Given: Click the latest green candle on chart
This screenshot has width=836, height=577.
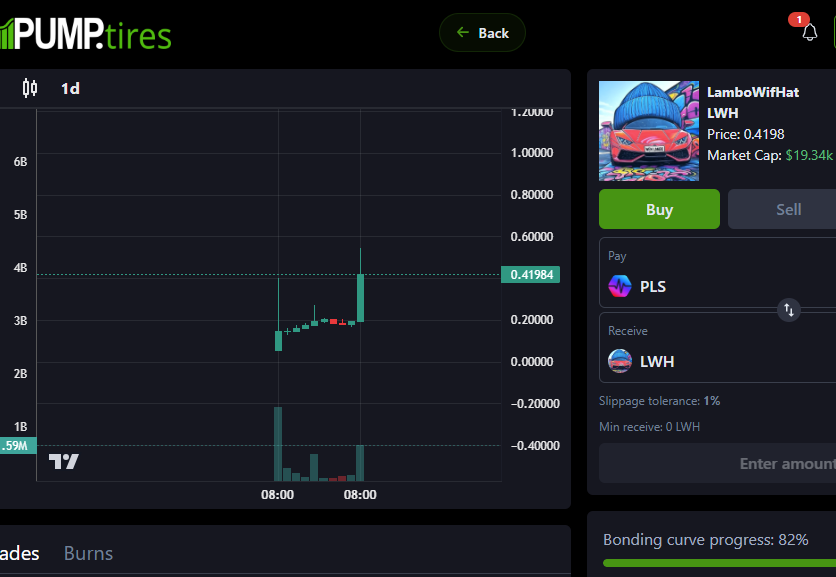Looking at the screenshot, I should [360, 298].
